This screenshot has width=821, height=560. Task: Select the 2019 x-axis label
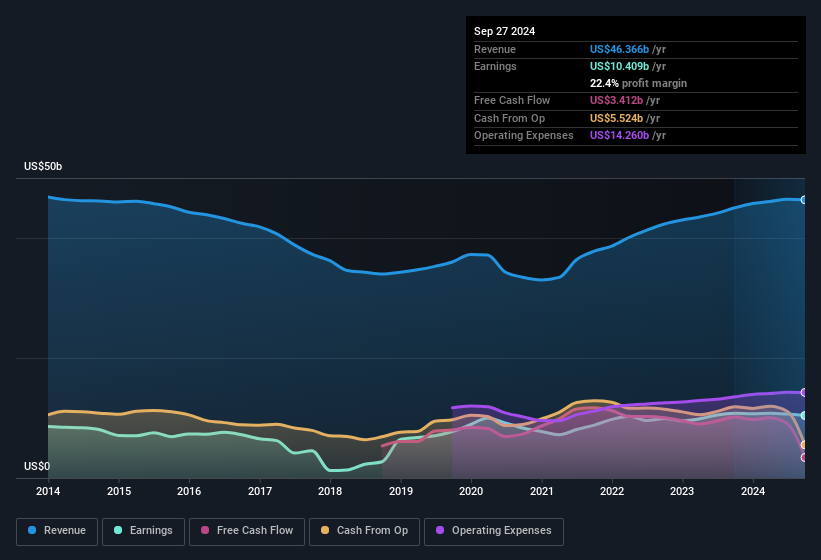(x=401, y=491)
